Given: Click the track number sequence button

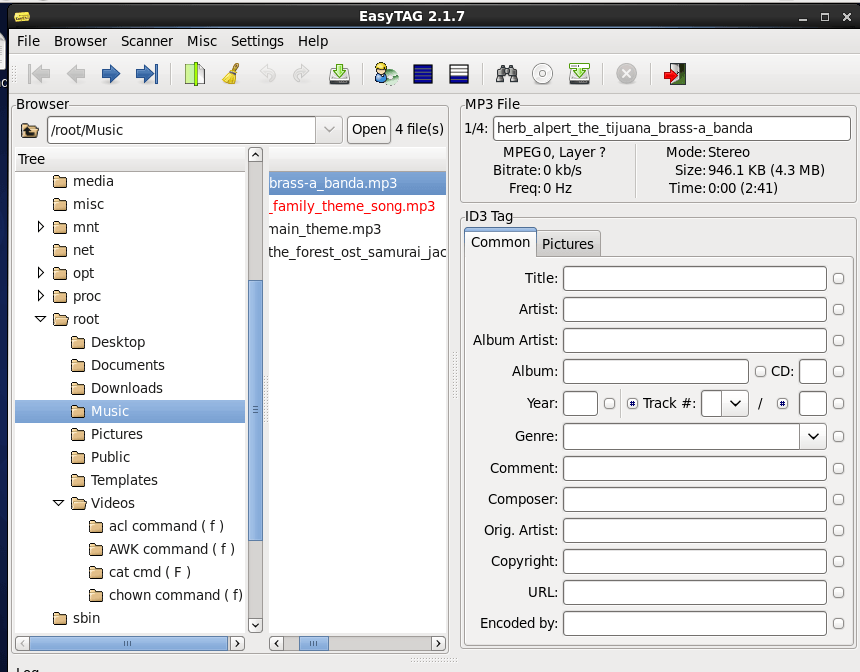Looking at the screenshot, I should pos(632,404).
